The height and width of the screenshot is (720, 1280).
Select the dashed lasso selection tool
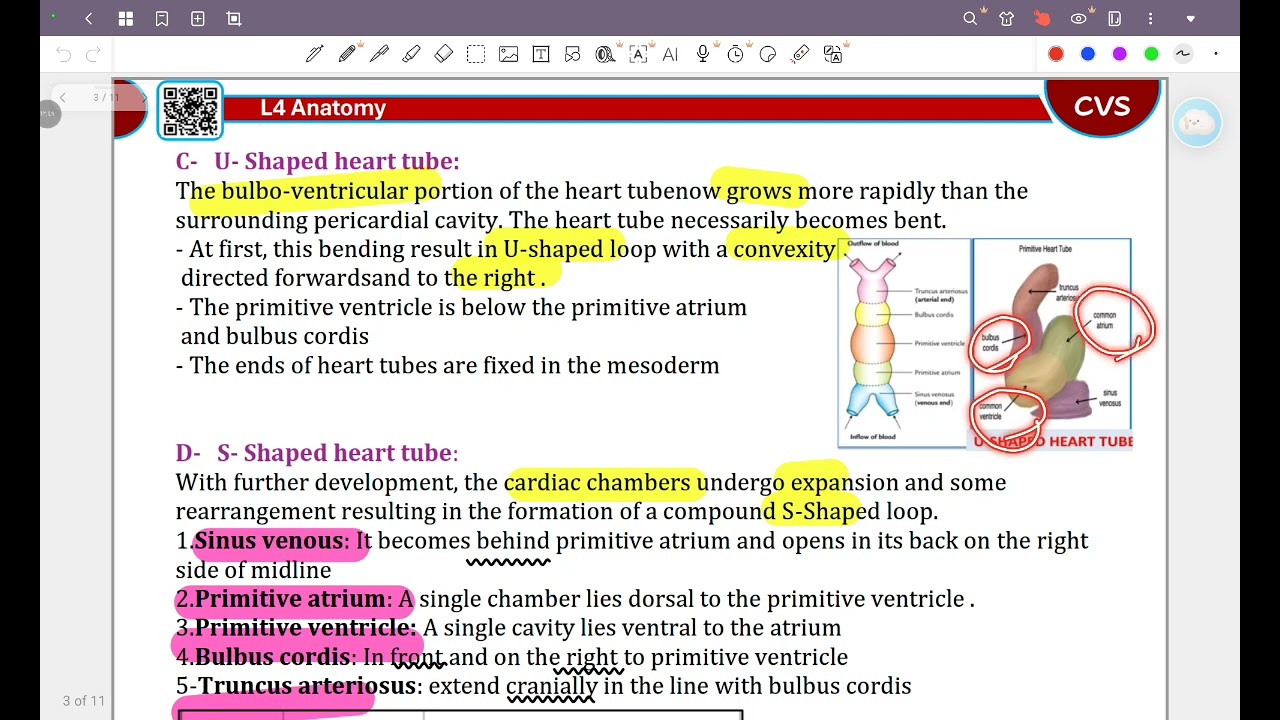click(476, 54)
